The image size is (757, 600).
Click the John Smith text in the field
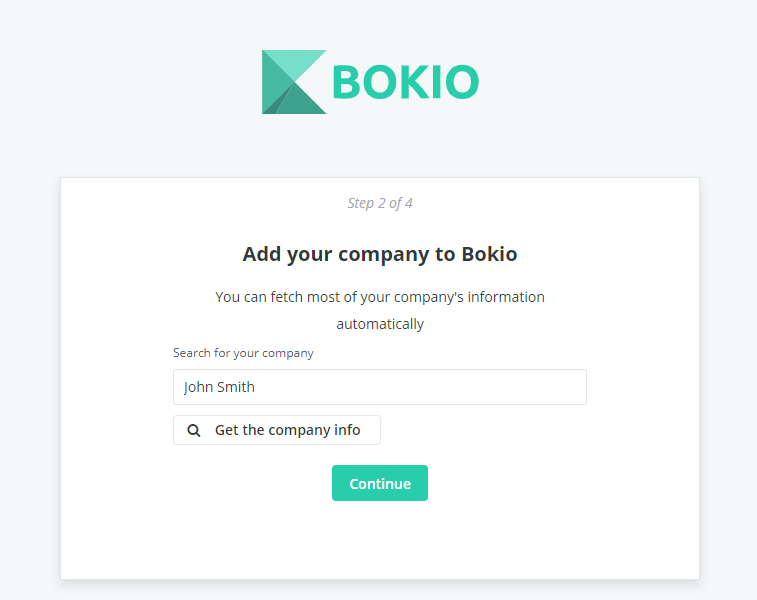pyautogui.click(x=219, y=387)
